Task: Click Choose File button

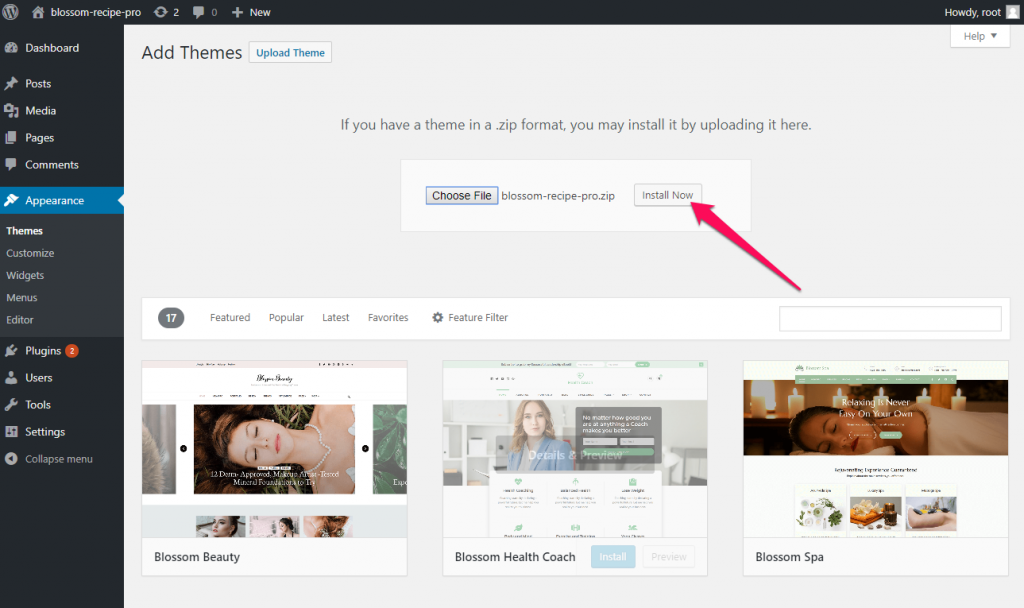Action: coord(462,195)
